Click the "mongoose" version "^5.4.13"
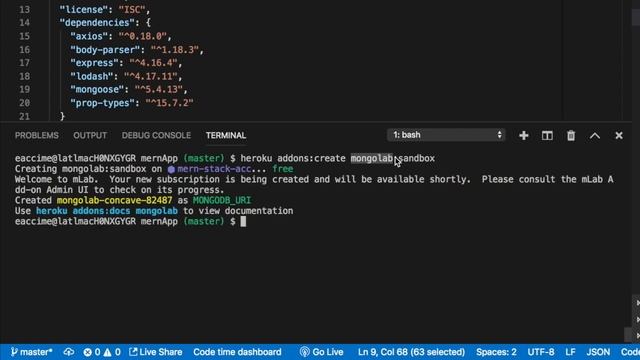The height and width of the screenshot is (360, 640). click(x=159, y=89)
